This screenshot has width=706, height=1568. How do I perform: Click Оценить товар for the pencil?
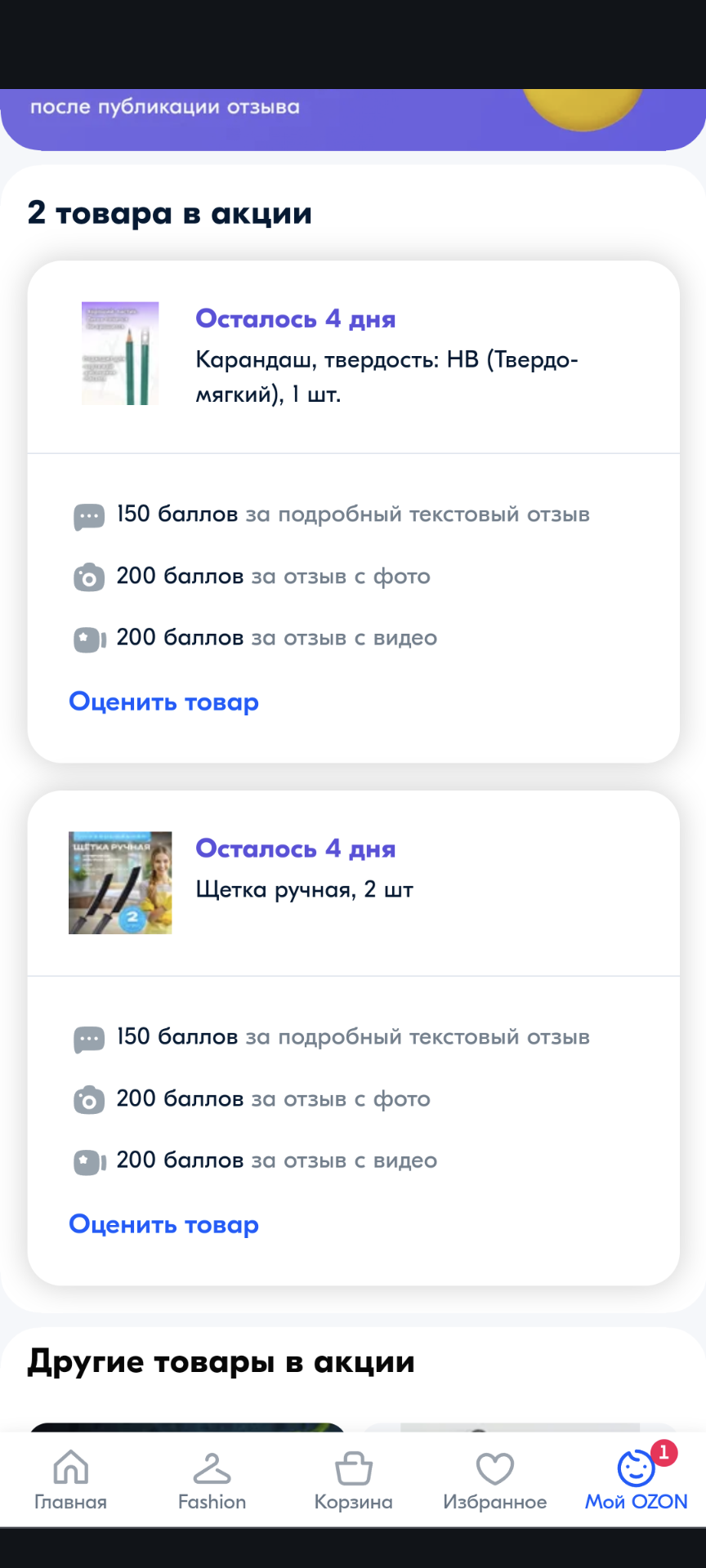(x=163, y=702)
